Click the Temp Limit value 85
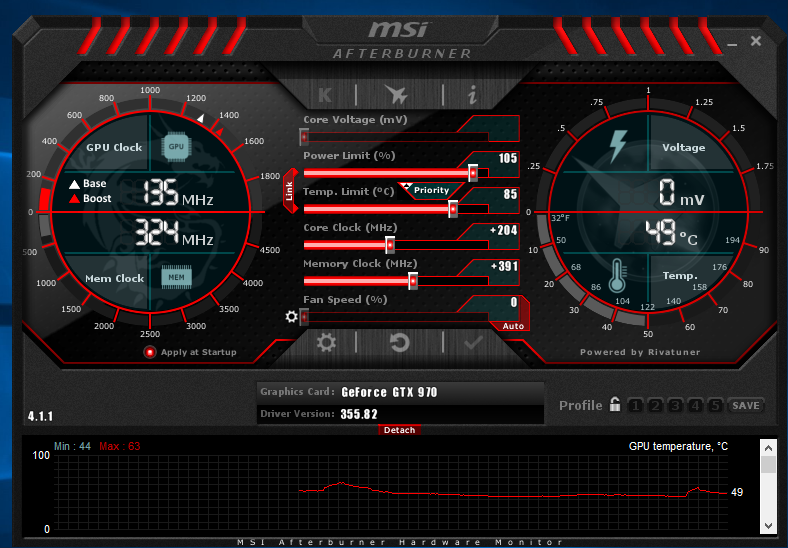788x548 pixels. tap(510, 194)
